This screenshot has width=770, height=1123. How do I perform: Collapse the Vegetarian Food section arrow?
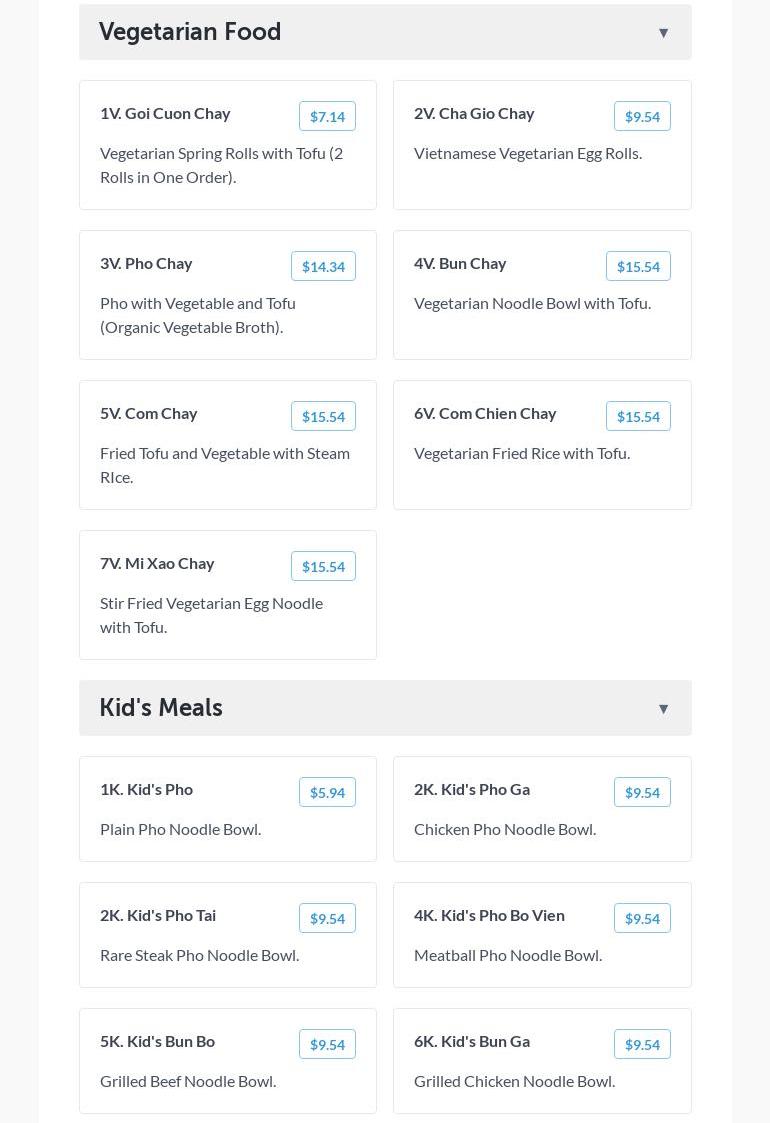pos(663,33)
